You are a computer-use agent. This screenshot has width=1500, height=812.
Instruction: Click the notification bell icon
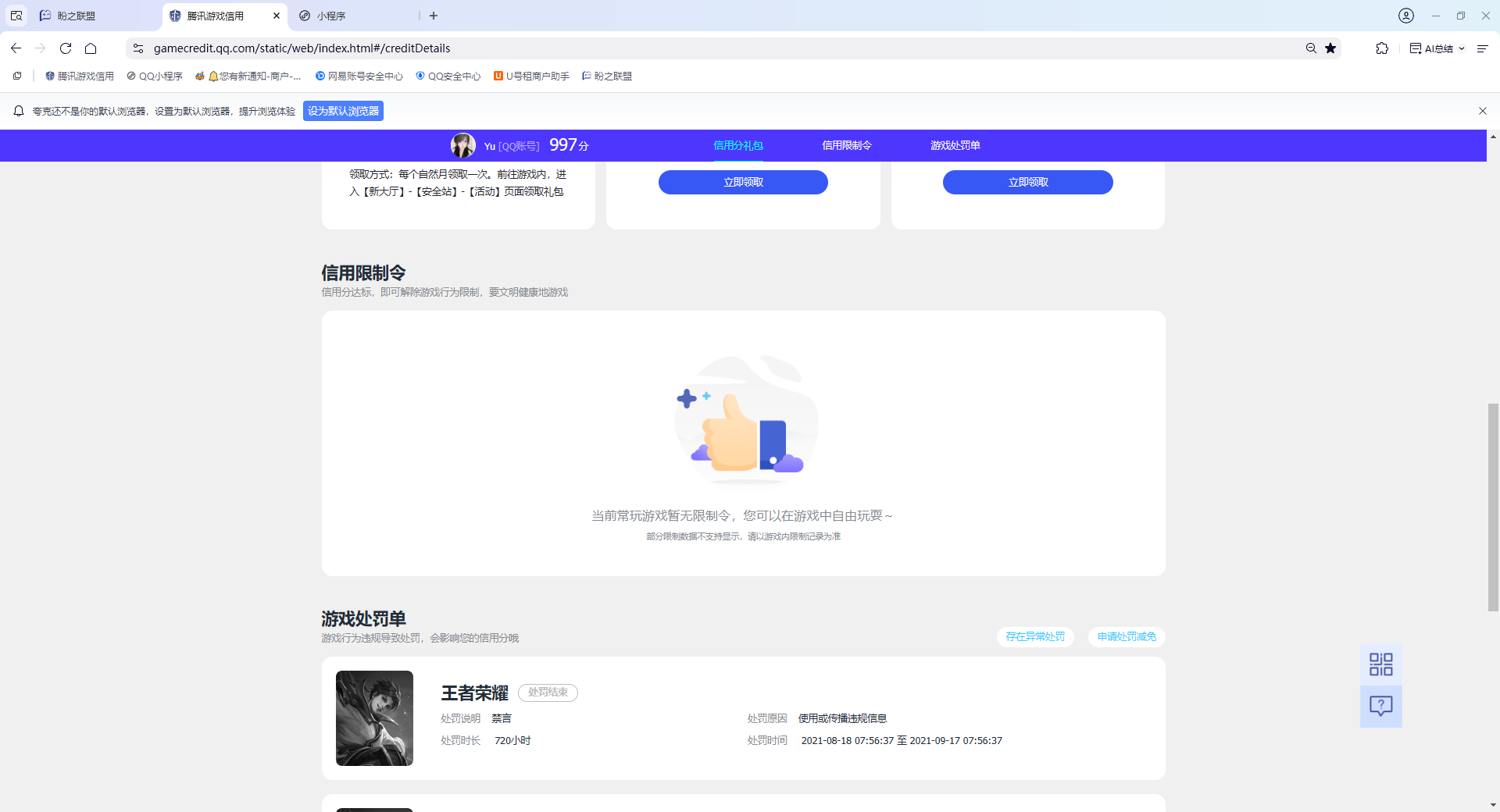(19, 111)
